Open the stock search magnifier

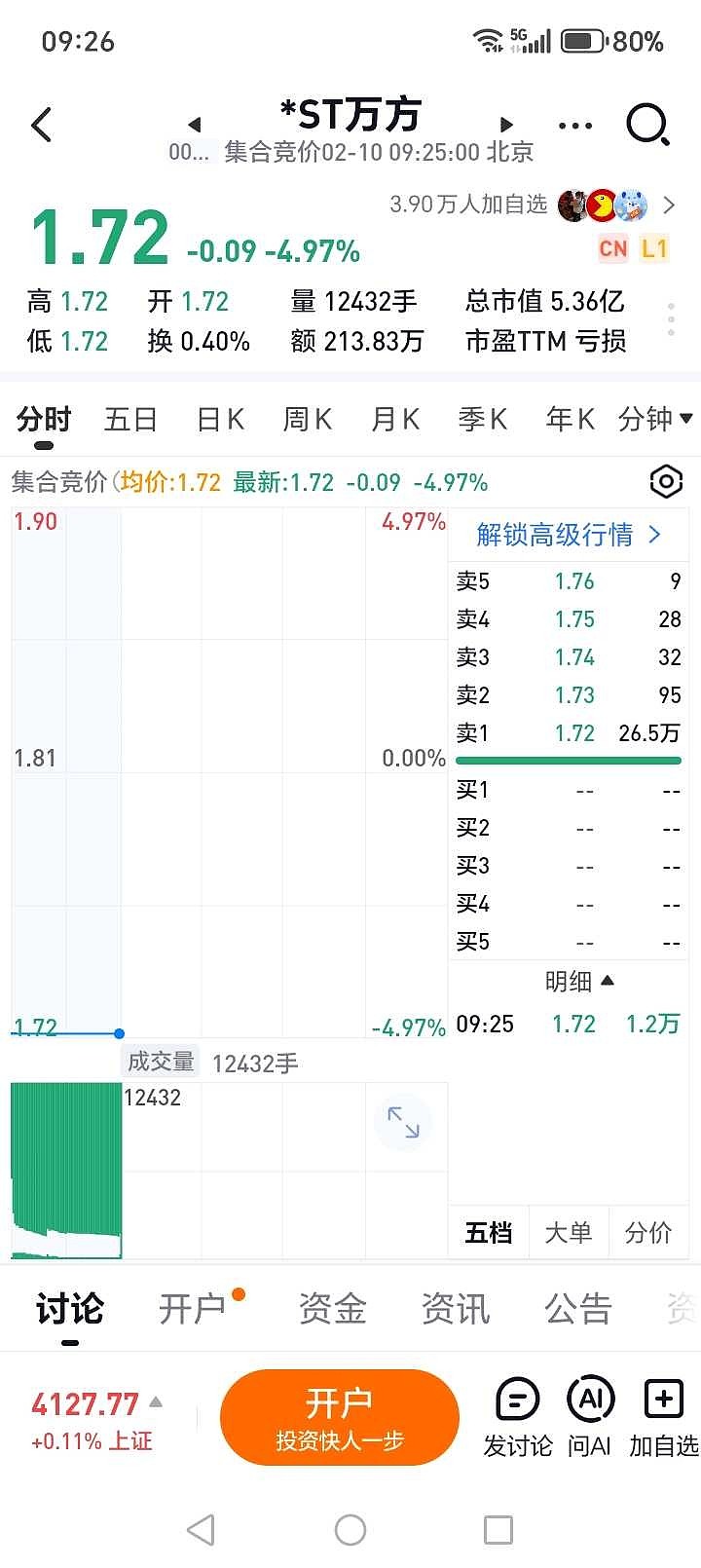[647, 126]
